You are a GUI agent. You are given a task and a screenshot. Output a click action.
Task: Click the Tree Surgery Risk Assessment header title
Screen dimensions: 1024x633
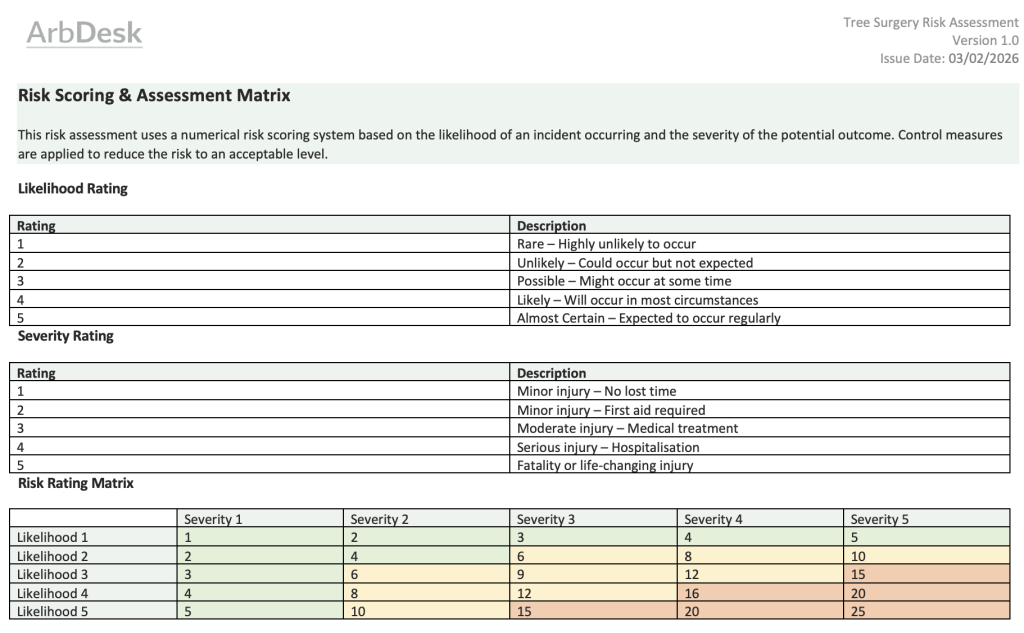pos(931,23)
